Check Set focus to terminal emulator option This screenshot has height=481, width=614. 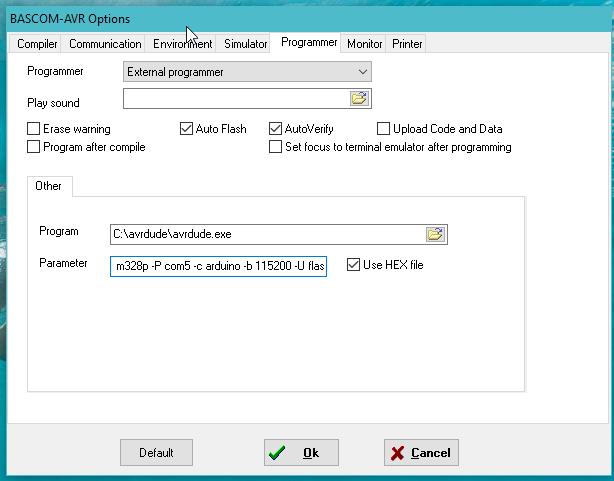[x=275, y=147]
